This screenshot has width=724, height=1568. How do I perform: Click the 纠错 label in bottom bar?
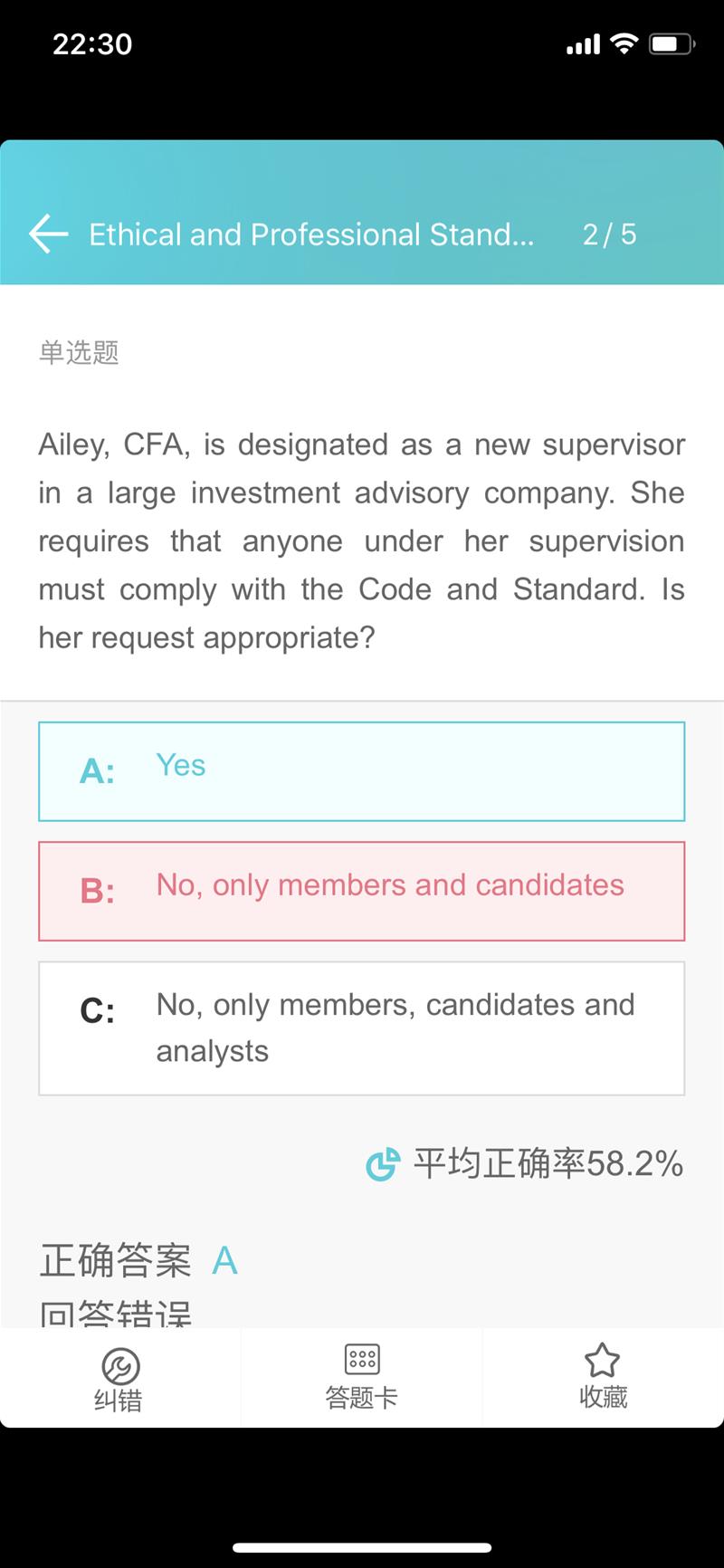(x=119, y=1401)
